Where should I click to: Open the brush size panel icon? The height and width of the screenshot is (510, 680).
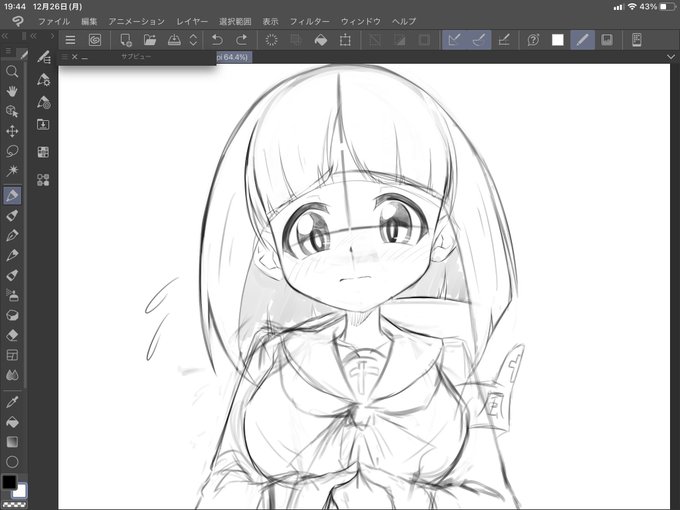[43, 102]
